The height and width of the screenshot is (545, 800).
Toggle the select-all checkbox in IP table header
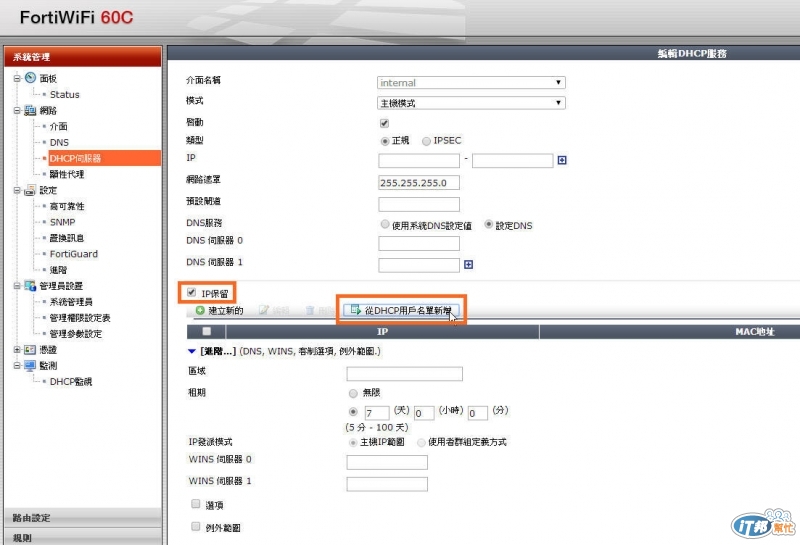tap(207, 331)
